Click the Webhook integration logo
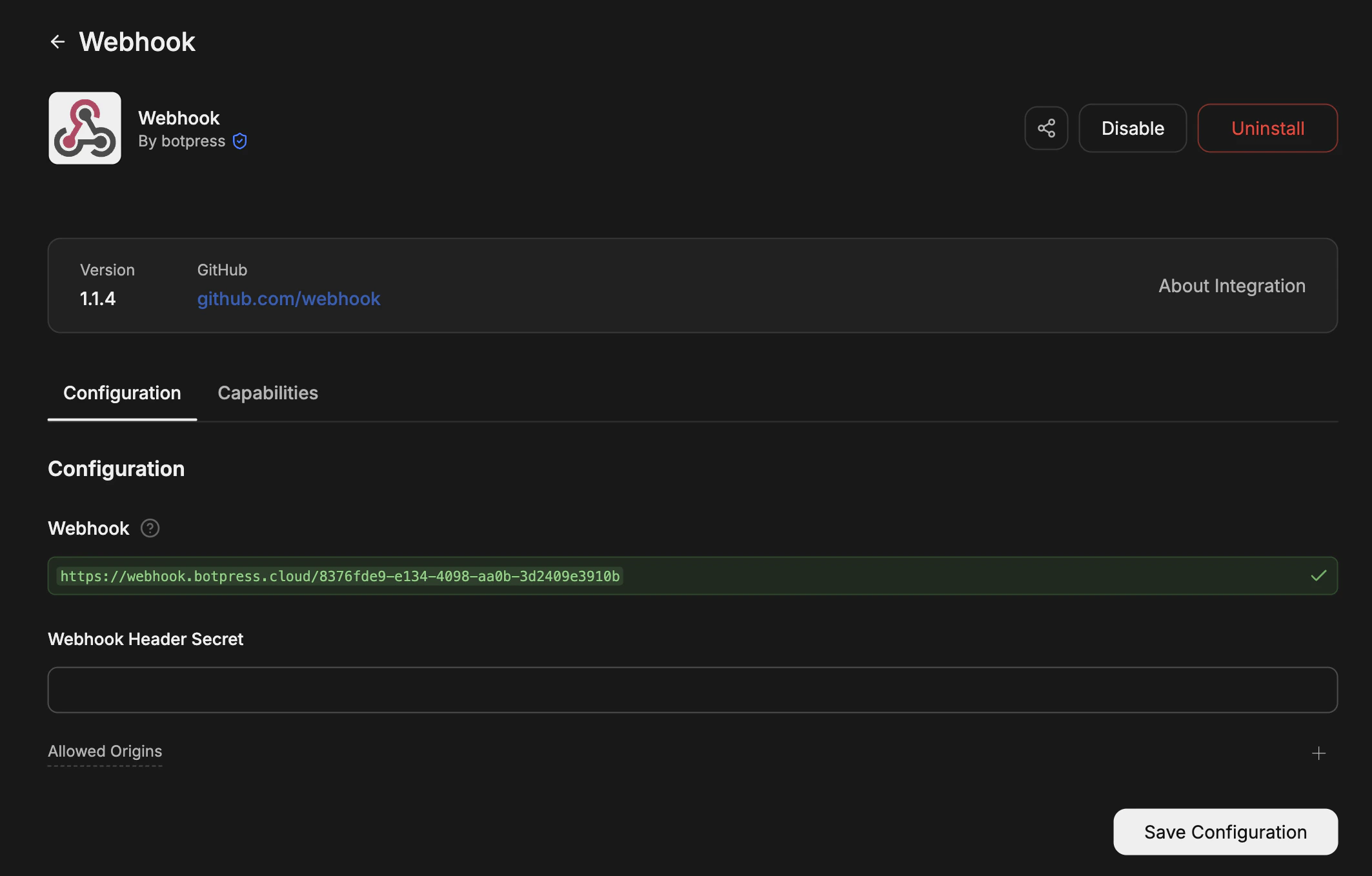 coord(84,128)
